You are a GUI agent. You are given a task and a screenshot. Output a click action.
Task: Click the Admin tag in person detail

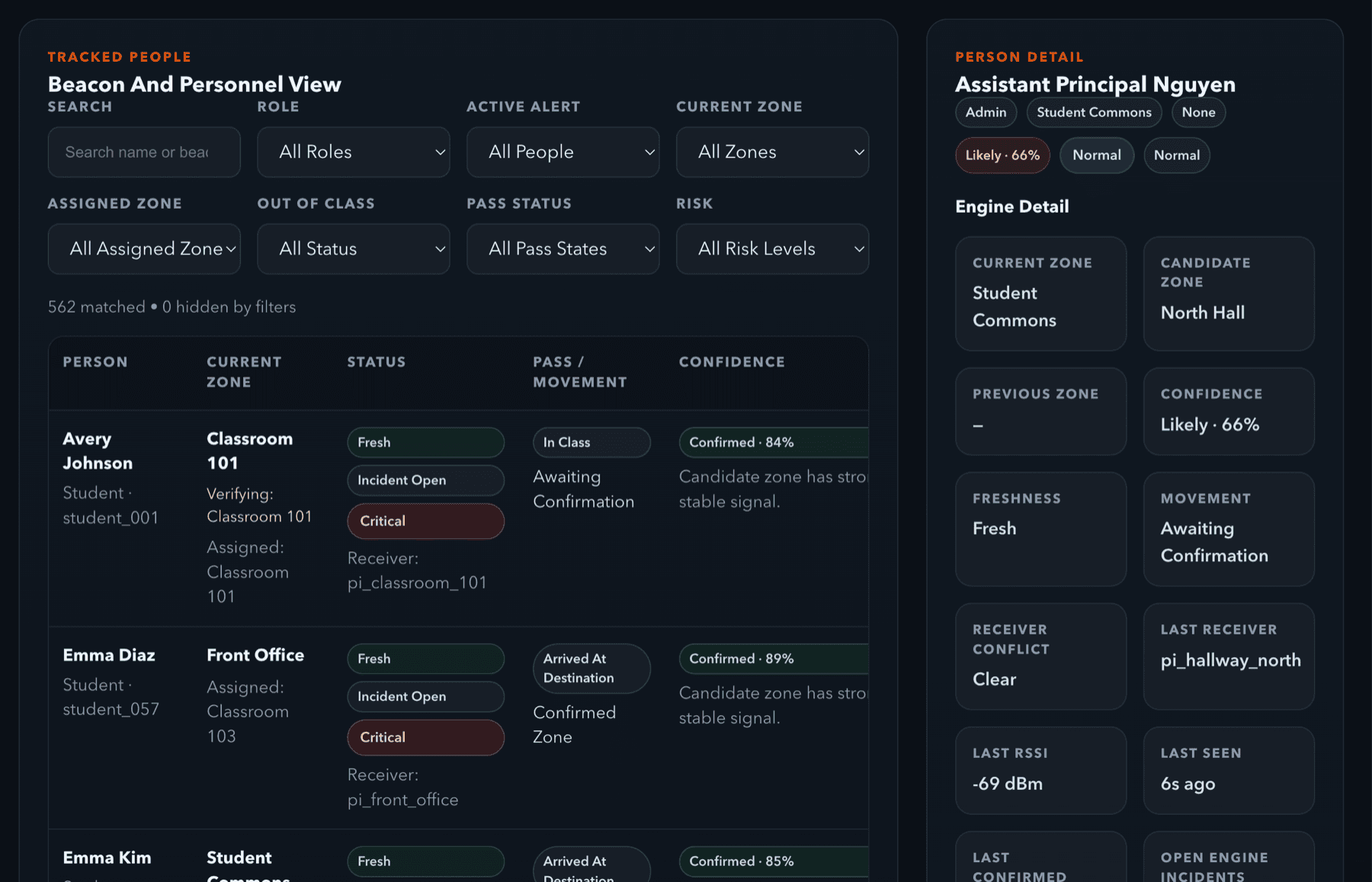(986, 113)
